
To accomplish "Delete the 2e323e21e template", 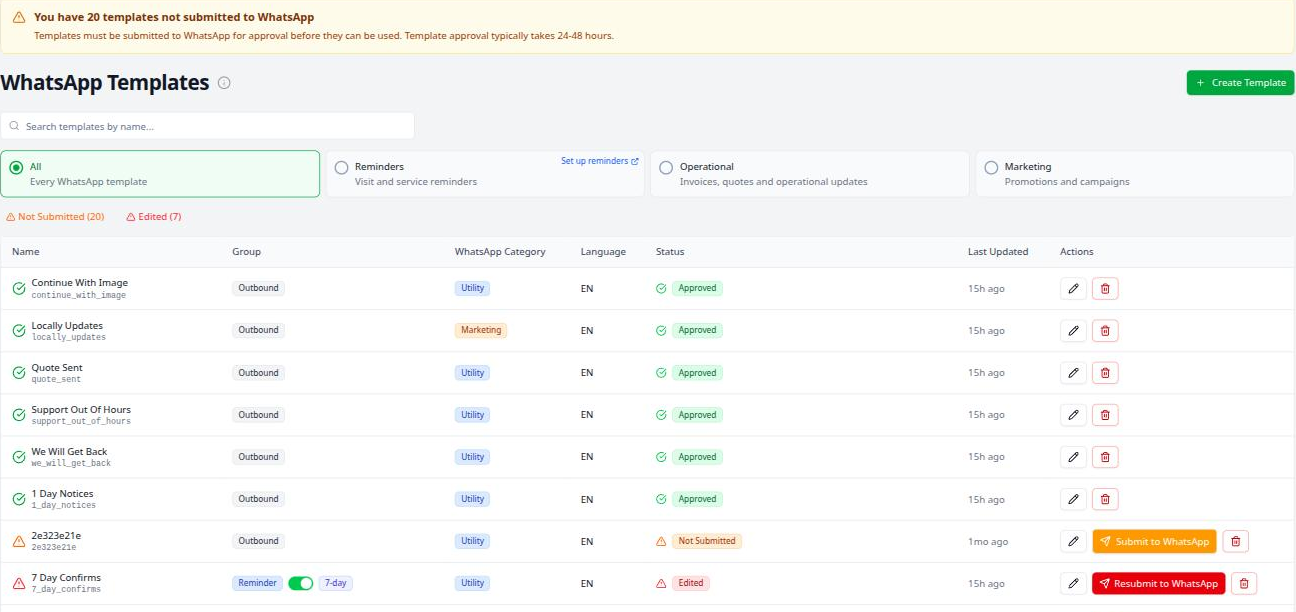I will pyautogui.click(x=1235, y=541).
